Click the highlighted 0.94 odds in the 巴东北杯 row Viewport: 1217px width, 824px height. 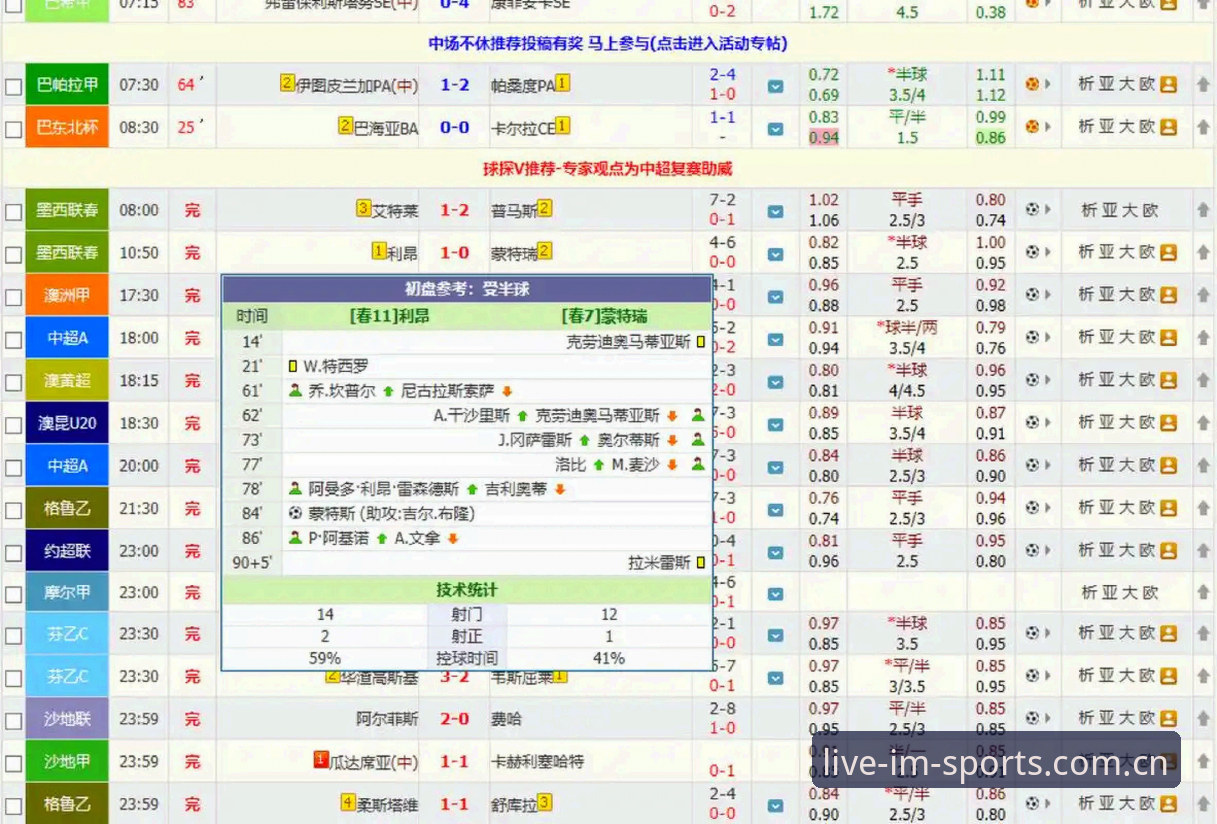[824, 138]
